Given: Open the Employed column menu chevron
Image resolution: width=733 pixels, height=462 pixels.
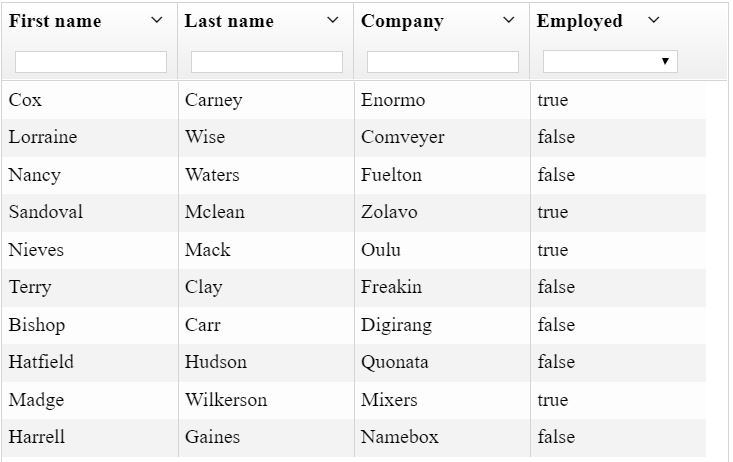Looking at the screenshot, I should pos(654,20).
